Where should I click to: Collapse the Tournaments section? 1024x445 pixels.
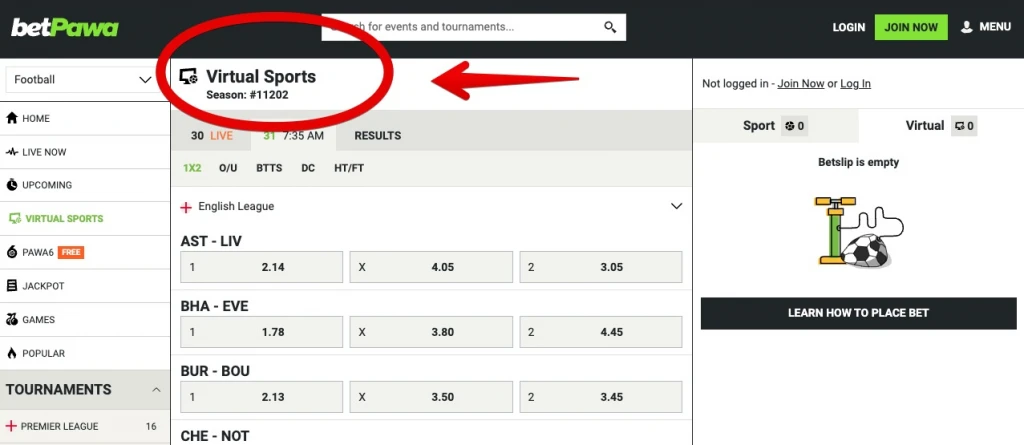pos(156,389)
